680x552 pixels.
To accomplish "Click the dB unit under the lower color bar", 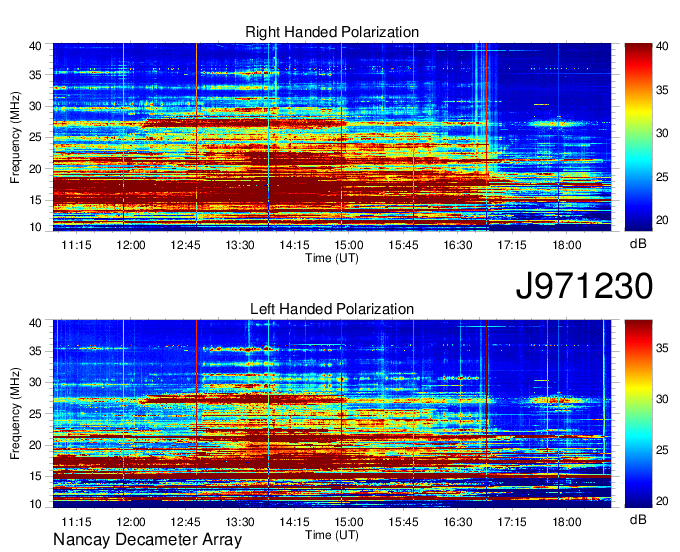I will point(638,519).
